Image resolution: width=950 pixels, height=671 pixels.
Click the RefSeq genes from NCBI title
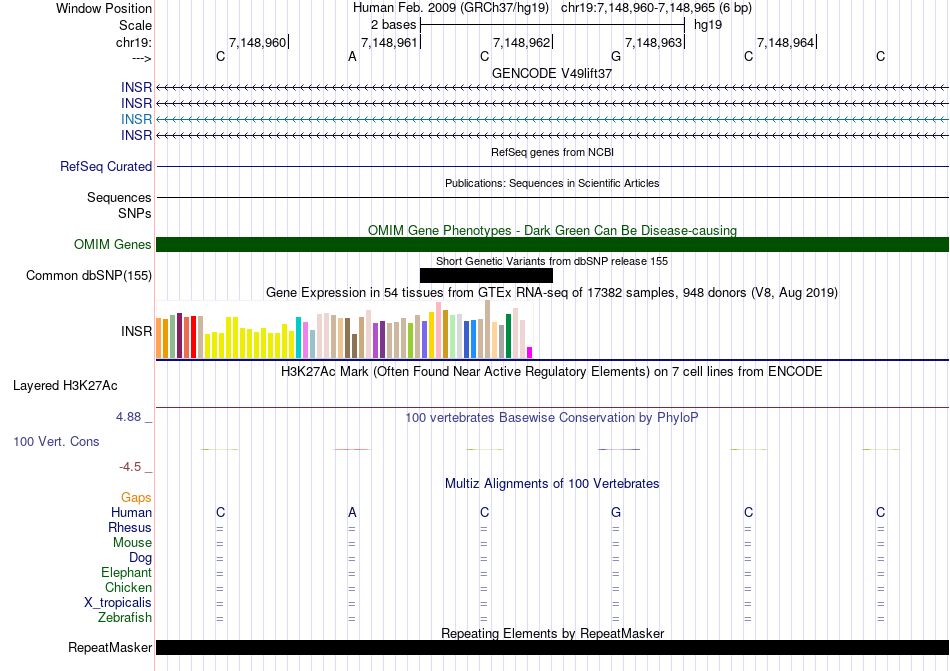click(x=552, y=152)
